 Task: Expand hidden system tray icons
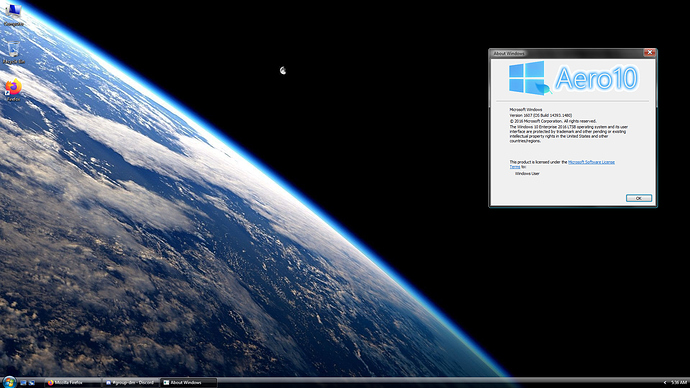tap(664, 383)
